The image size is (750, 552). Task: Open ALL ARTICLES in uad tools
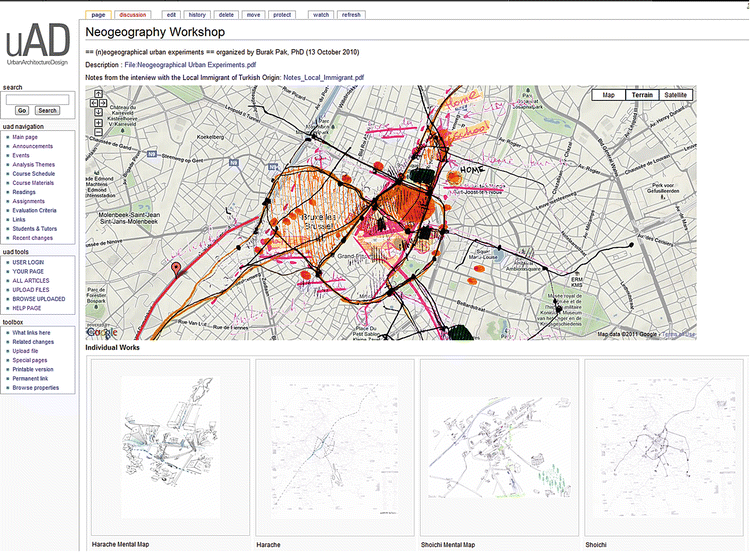coord(31,281)
